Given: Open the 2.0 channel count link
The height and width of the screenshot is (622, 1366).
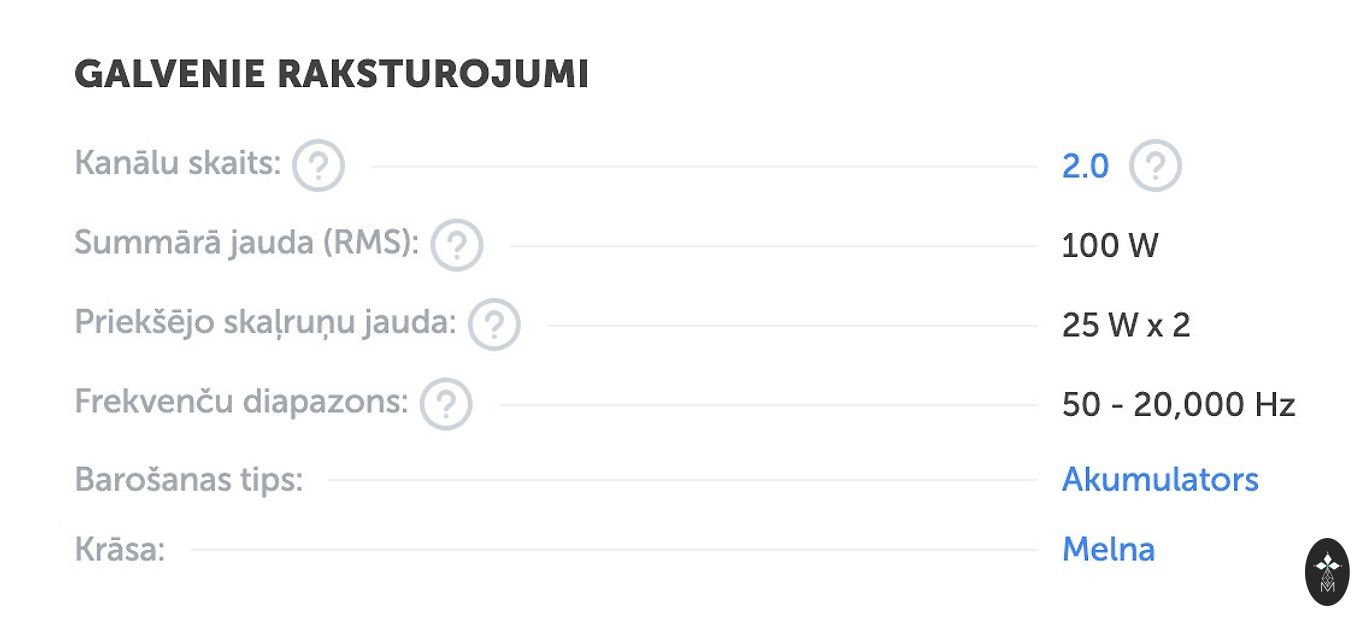Looking at the screenshot, I should pos(1085,166).
